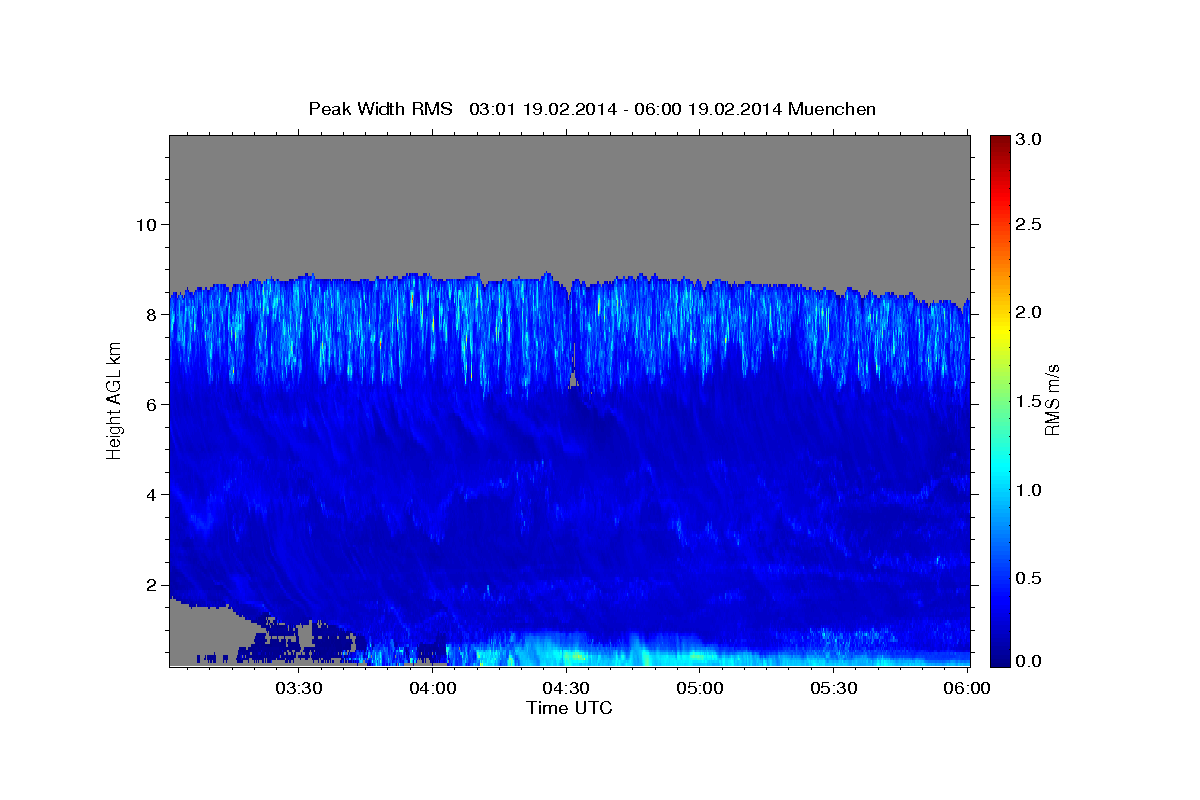Click the colorbar value 2.5
This screenshot has height=800, width=1200.
tap(1029, 224)
